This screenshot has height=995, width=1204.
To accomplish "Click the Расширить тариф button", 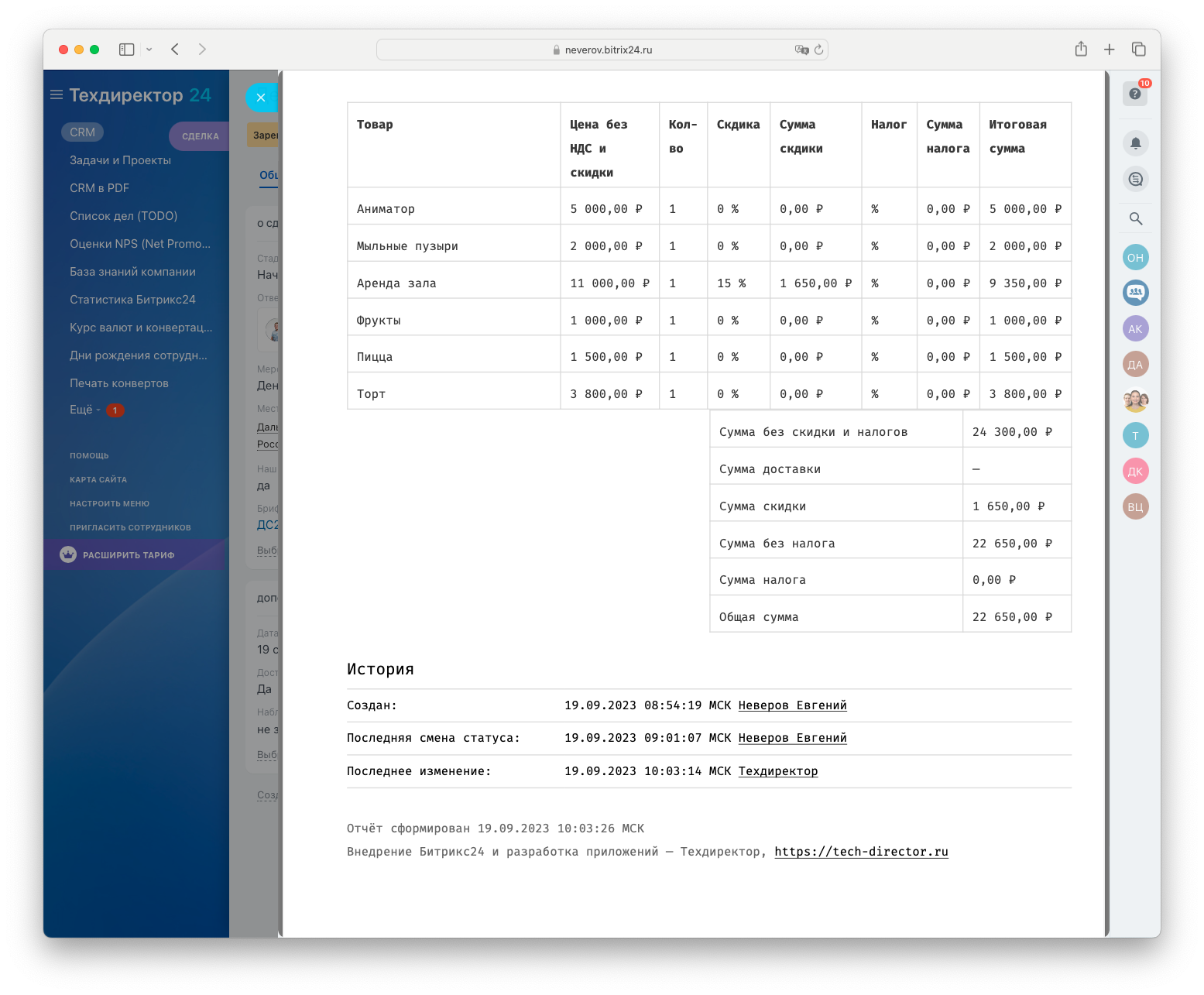I will click(x=129, y=555).
